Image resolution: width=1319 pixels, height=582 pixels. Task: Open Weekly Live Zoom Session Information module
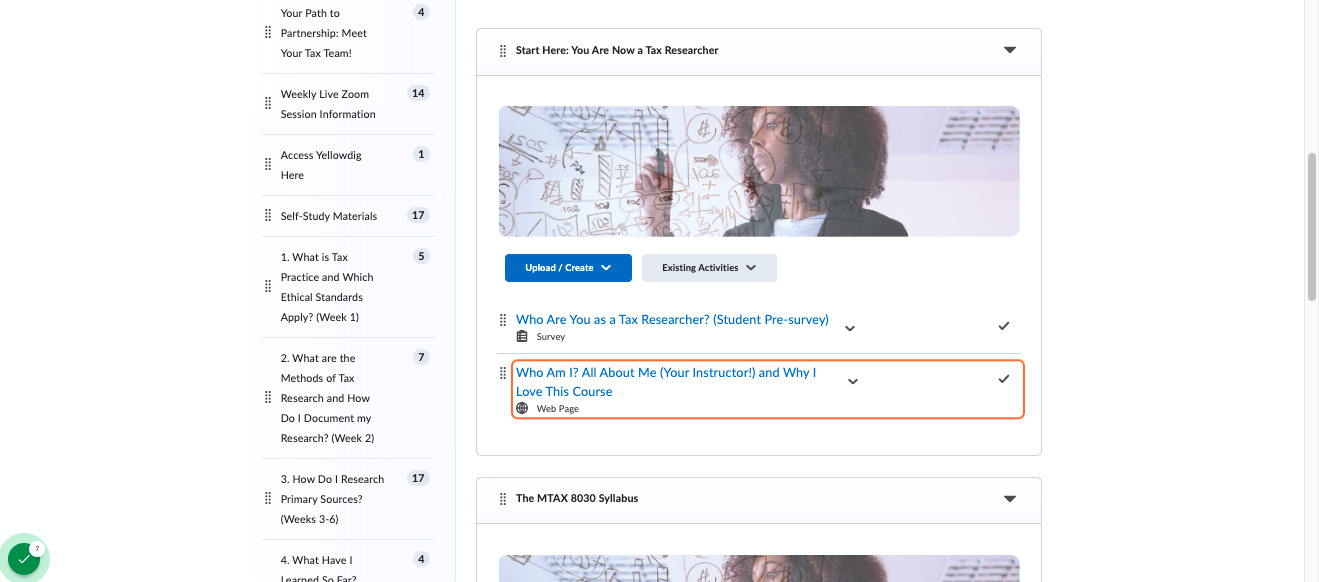click(x=328, y=104)
